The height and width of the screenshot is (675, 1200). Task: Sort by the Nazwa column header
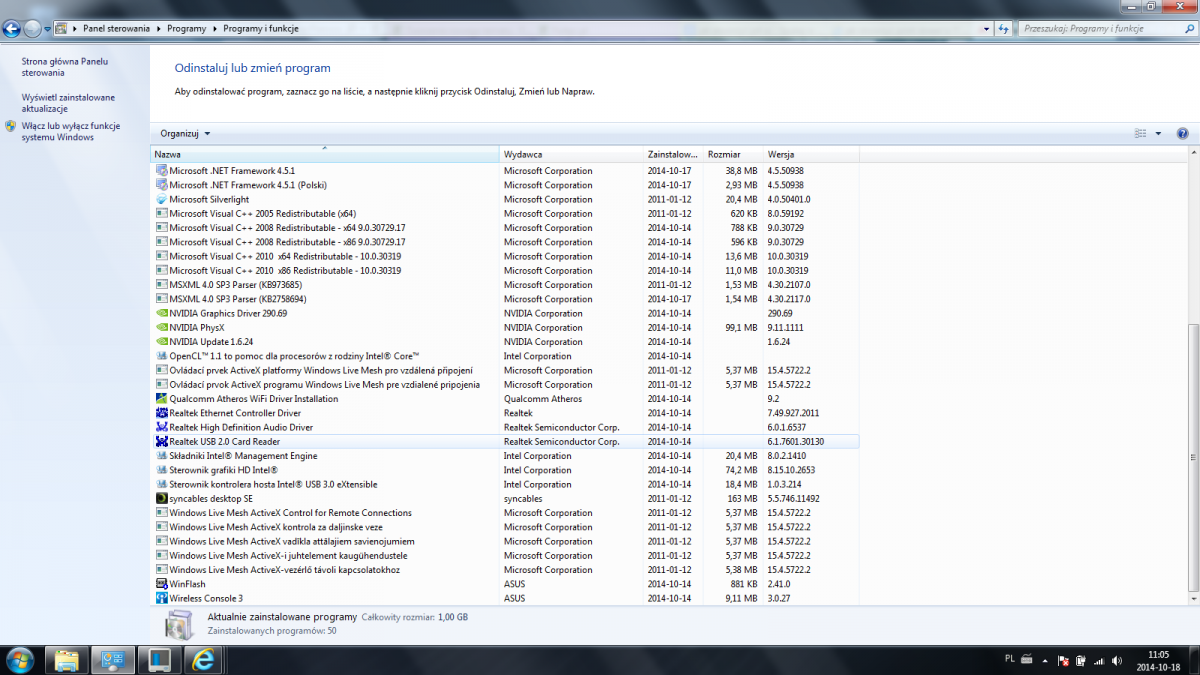pos(325,155)
